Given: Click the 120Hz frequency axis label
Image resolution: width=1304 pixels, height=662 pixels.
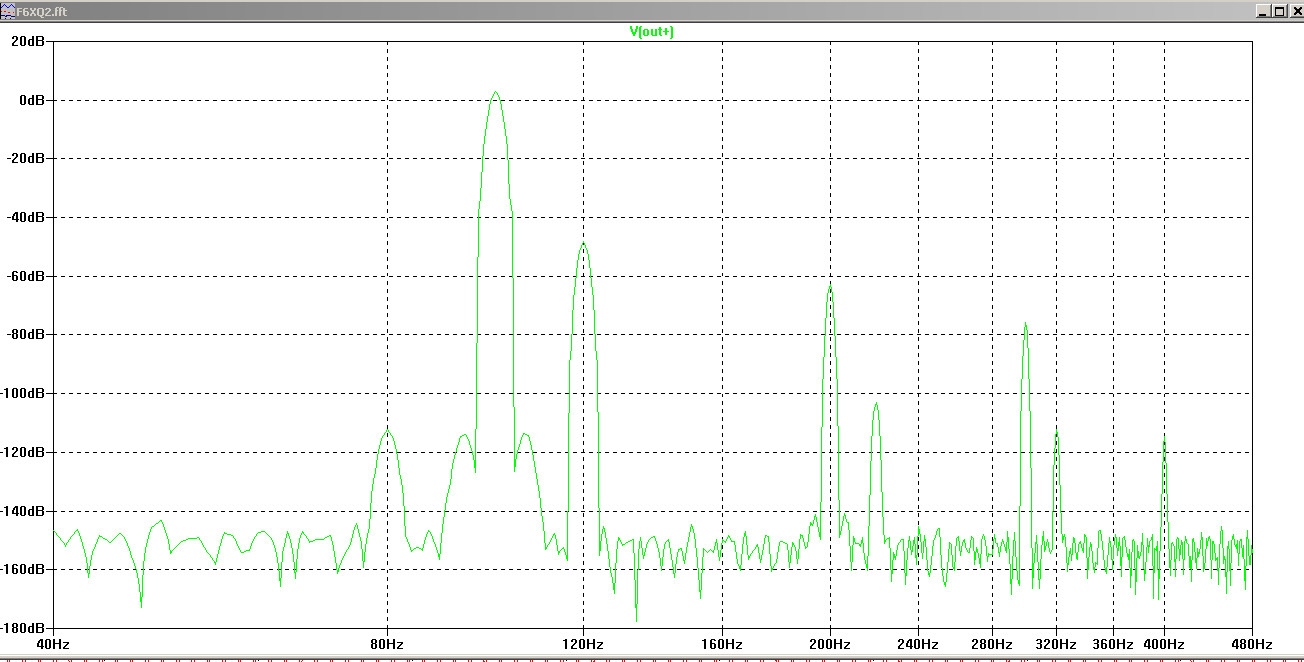Looking at the screenshot, I should pos(583,643).
